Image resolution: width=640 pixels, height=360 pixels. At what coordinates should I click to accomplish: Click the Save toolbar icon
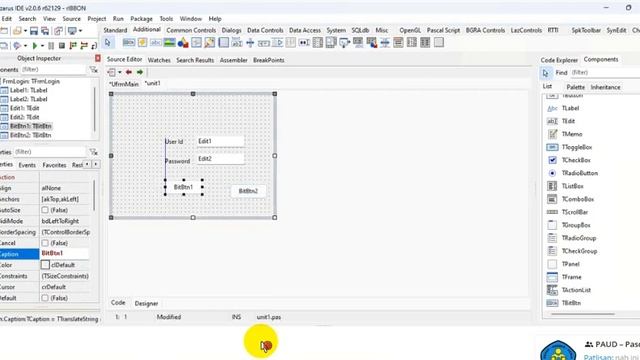click(x=34, y=31)
